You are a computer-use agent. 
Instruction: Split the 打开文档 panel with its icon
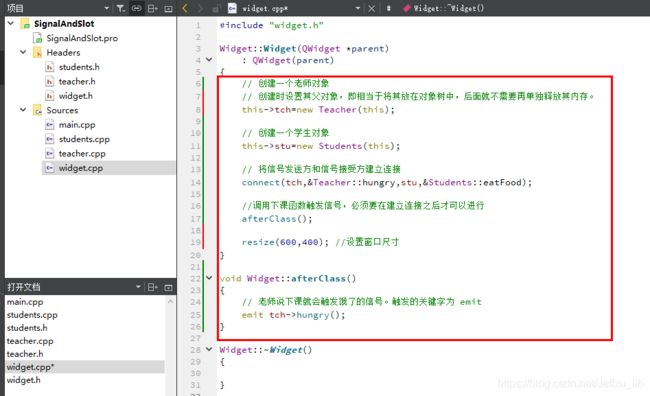[x=153, y=287]
